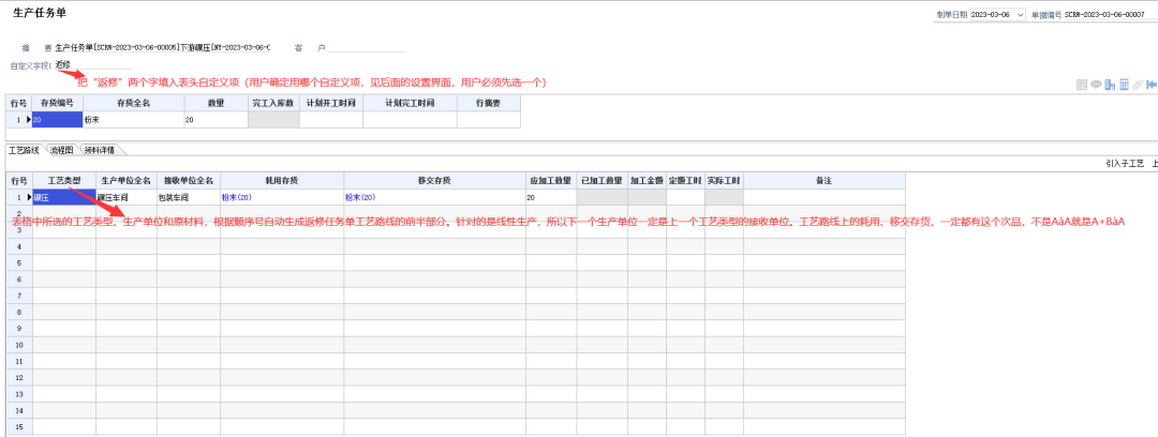1158x437 pixels.
Task: Click the chart report icon in toolbar
Action: (1110, 85)
